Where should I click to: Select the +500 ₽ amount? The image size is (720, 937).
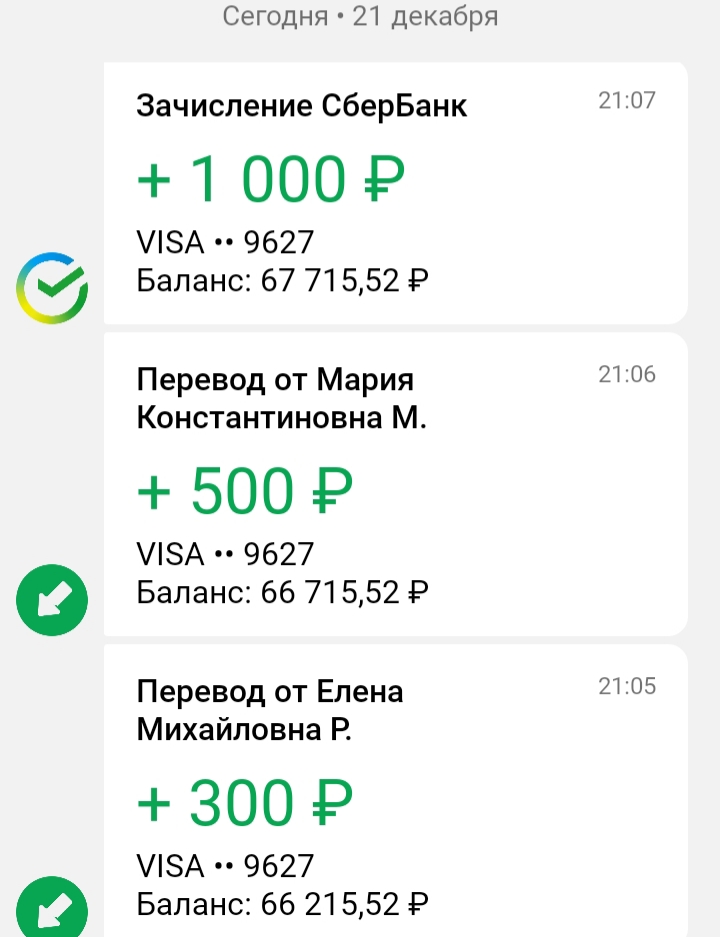[245, 491]
